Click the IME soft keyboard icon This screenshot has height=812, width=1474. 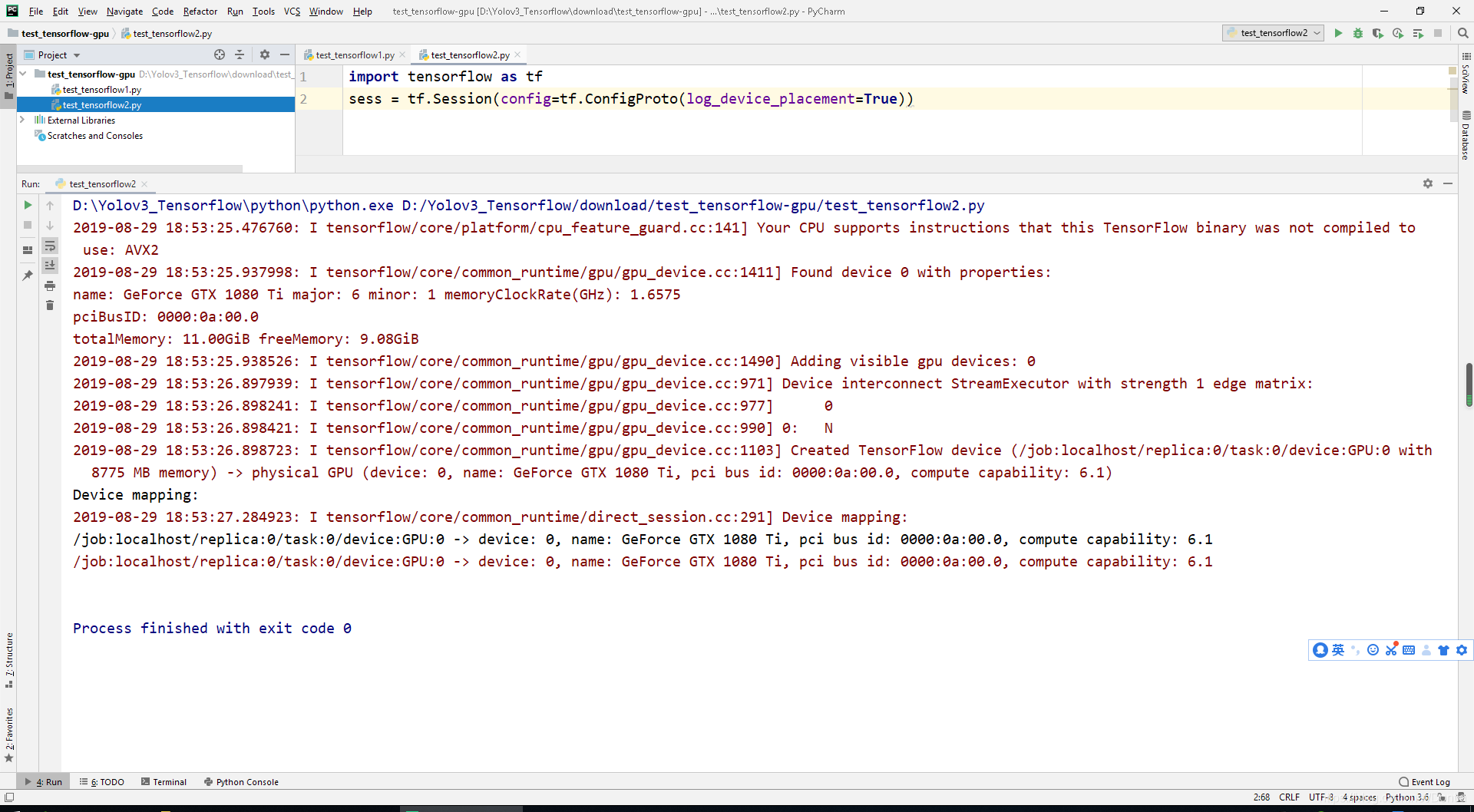pos(1409,650)
